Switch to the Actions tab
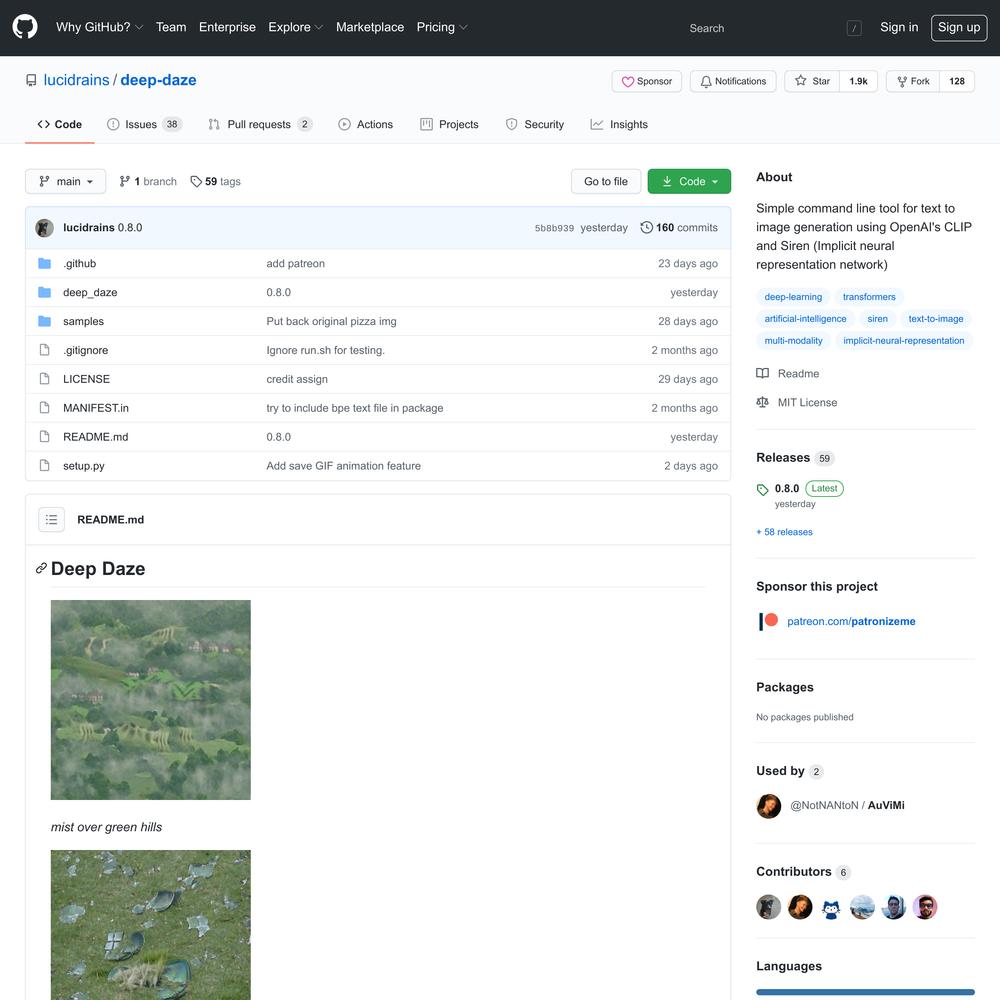The width and height of the screenshot is (1000, 1000). 365,124
